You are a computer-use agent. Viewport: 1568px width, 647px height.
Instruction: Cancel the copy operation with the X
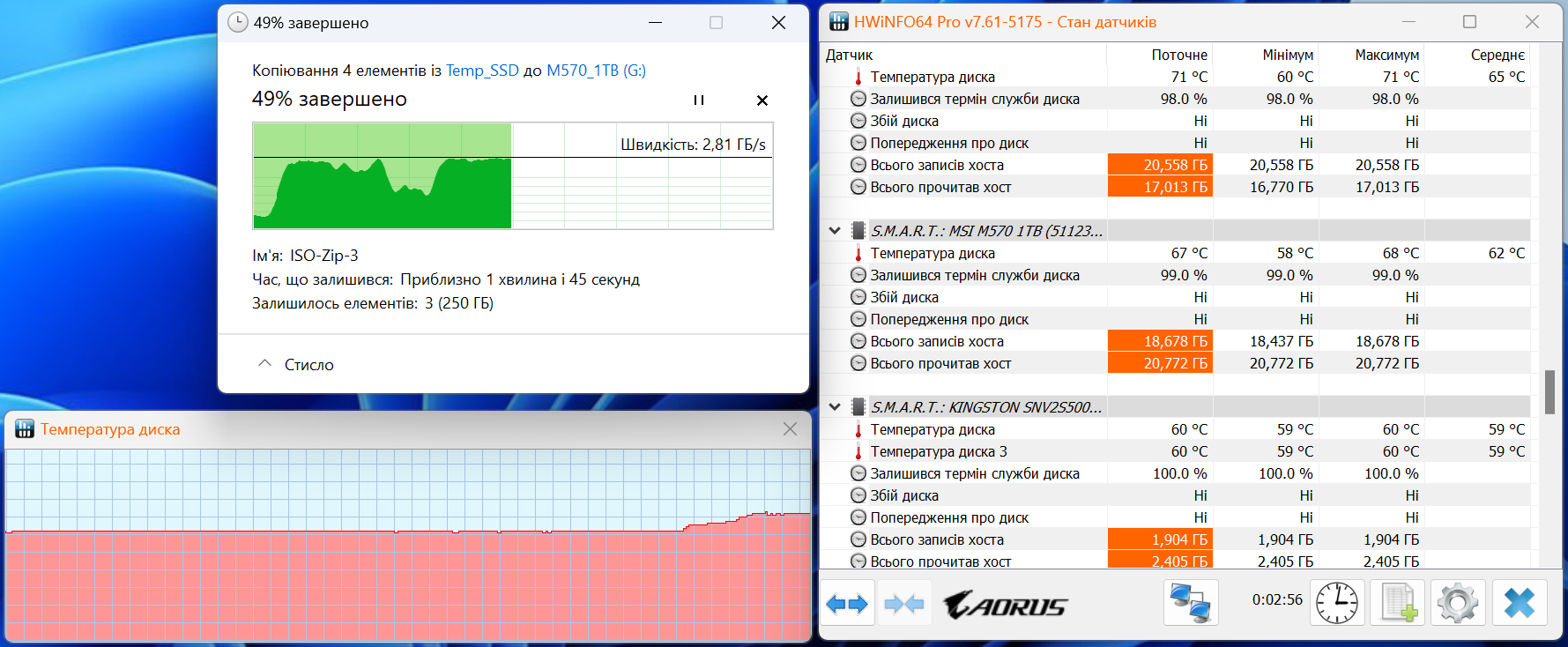click(x=762, y=100)
